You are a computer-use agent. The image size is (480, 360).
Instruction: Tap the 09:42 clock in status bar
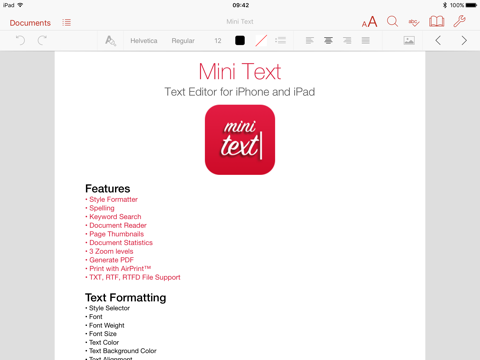coord(241,5)
